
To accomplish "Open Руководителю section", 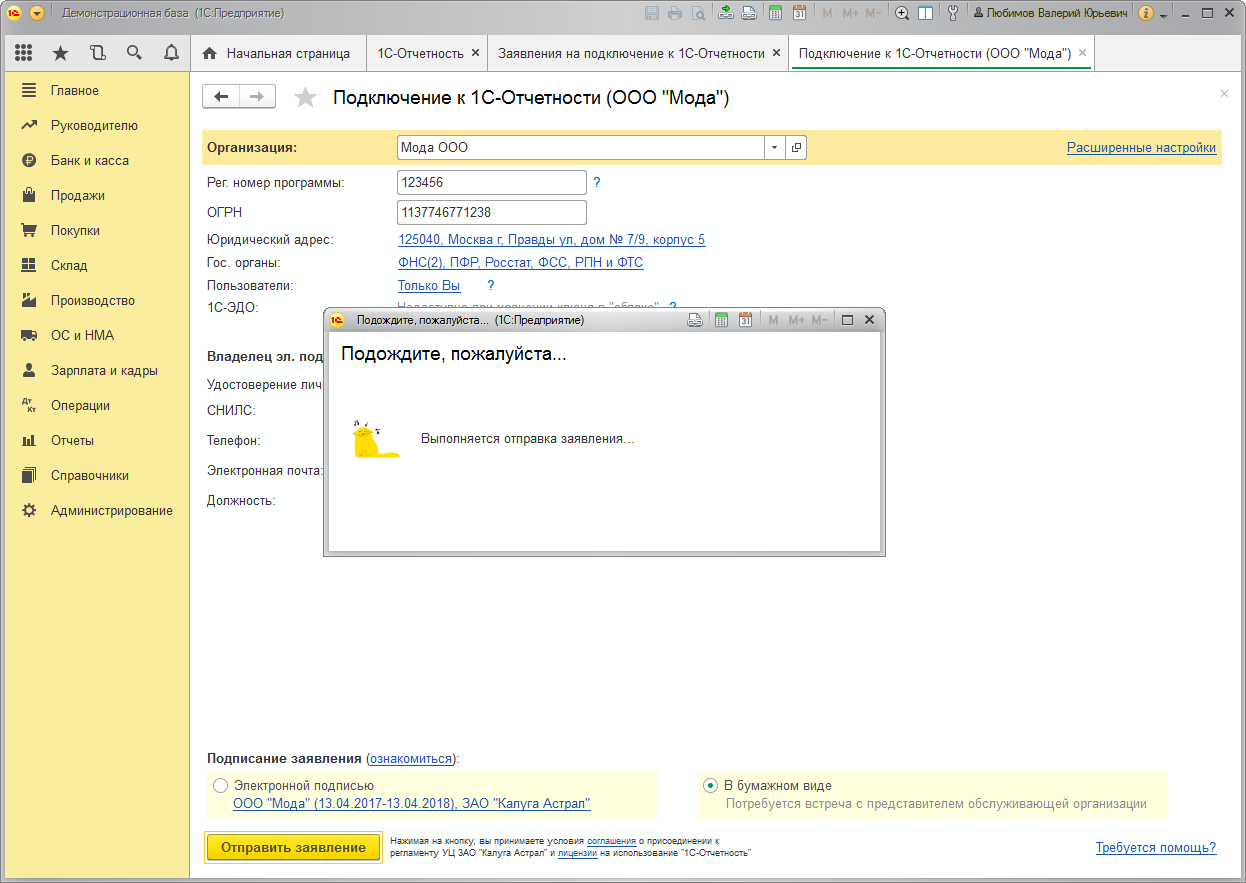I will pos(95,125).
